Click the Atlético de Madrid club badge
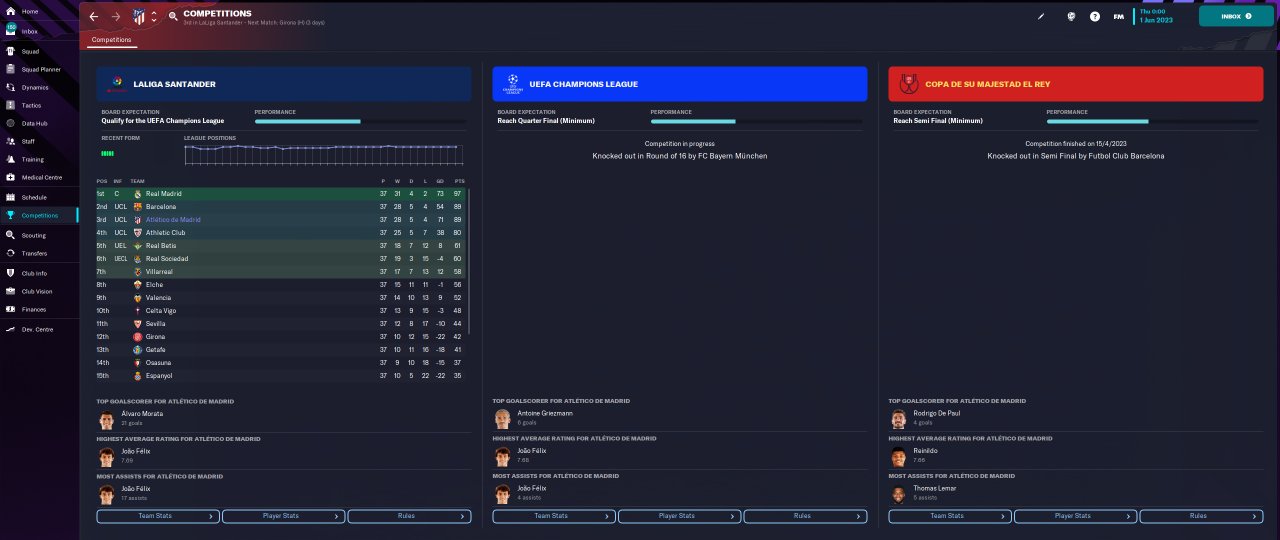1280x540 pixels. click(139, 17)
